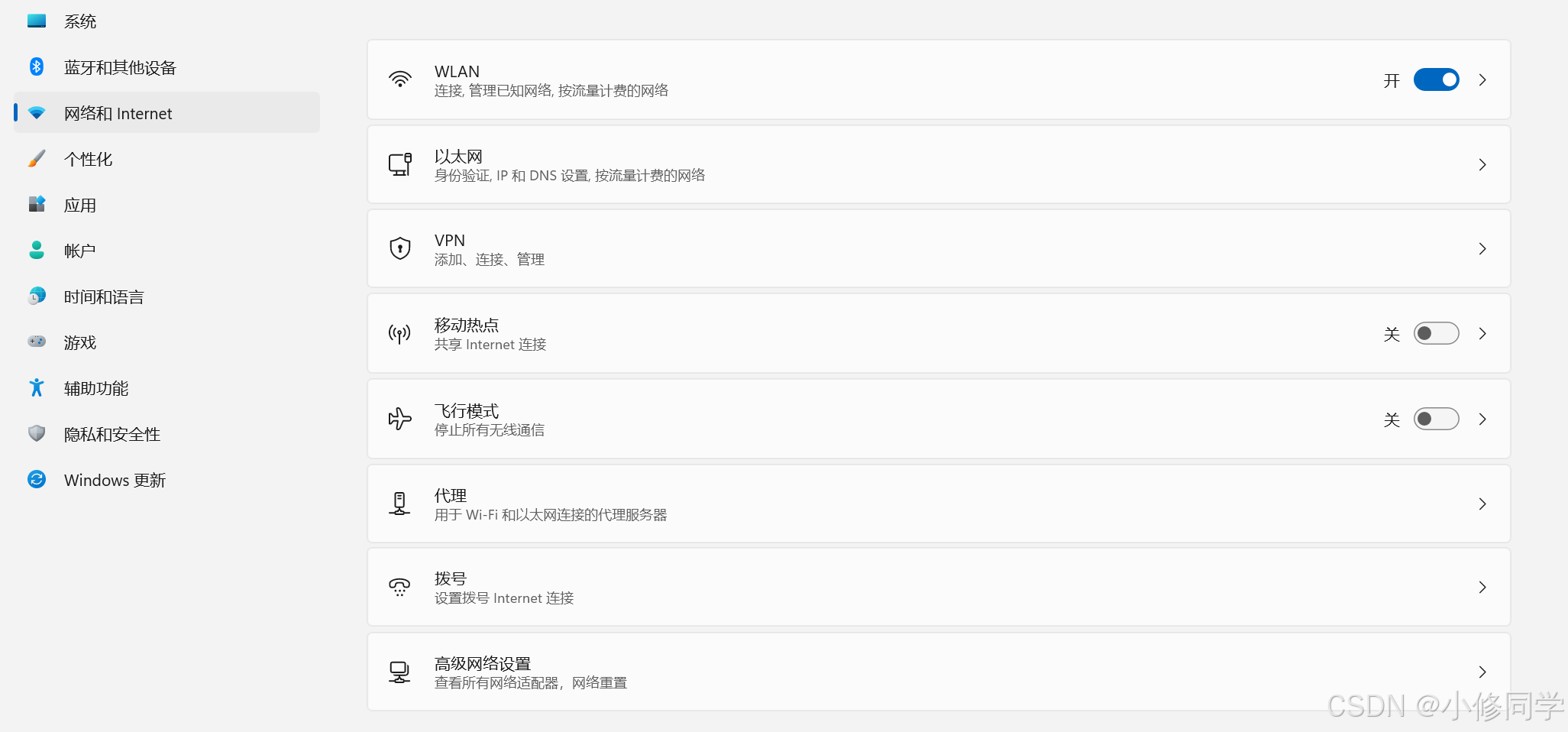Click the VPN heading text
Image resolution: width=1568 pixels, height=732 pixels.
coord(450,240)
